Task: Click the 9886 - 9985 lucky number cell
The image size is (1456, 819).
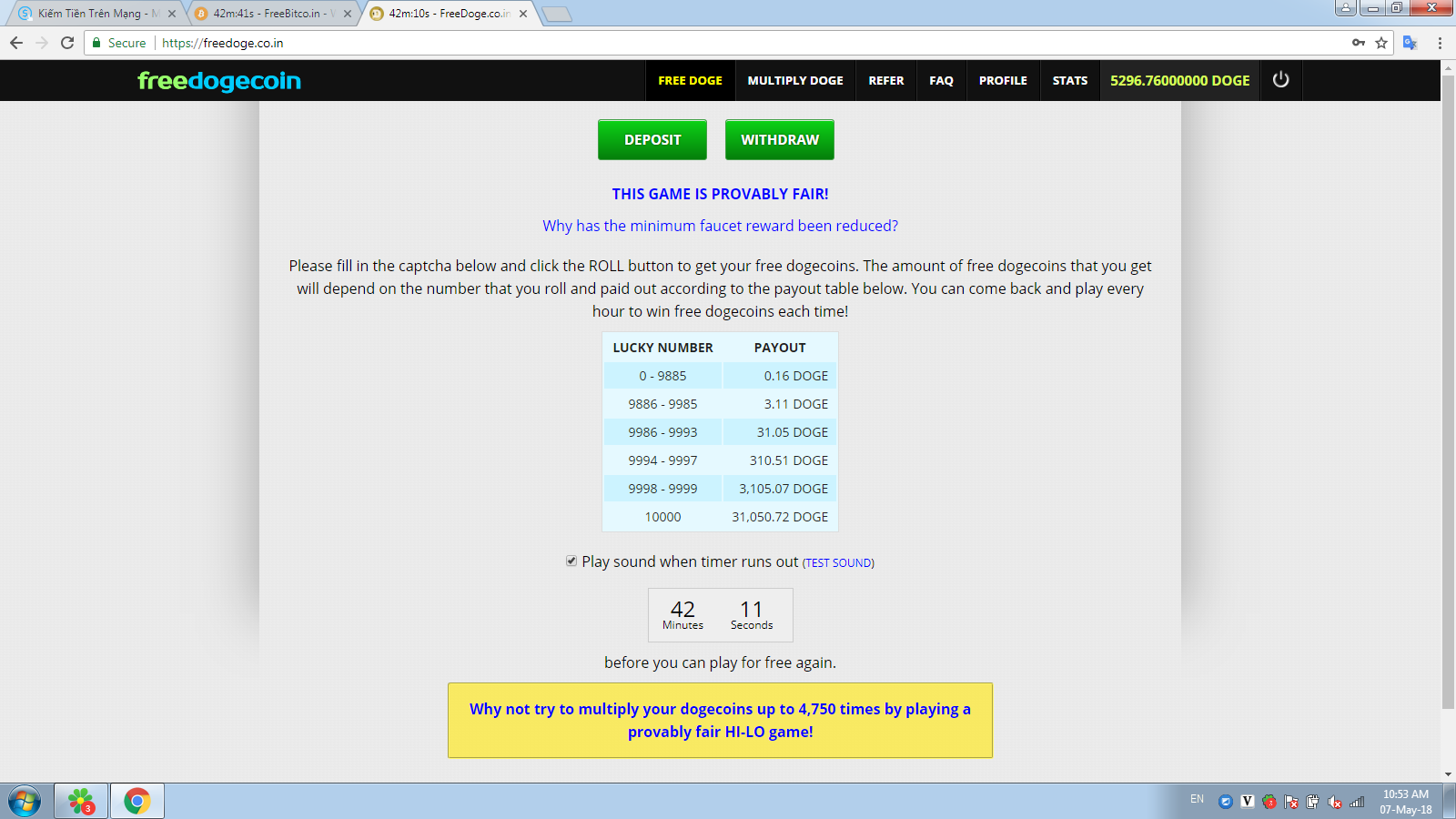Action: click(x=662, y=404)
